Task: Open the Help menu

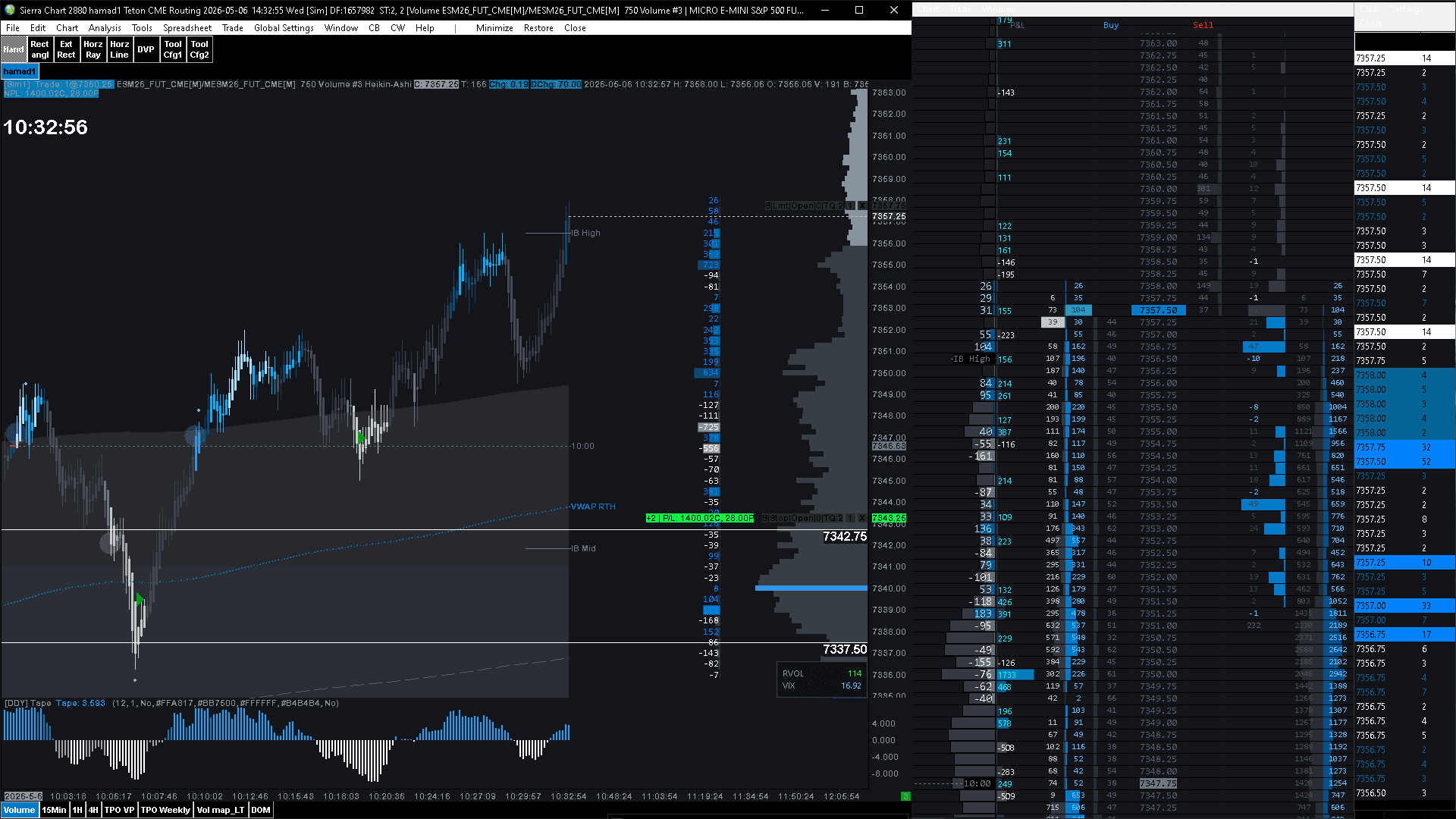Action: [425, 28]
